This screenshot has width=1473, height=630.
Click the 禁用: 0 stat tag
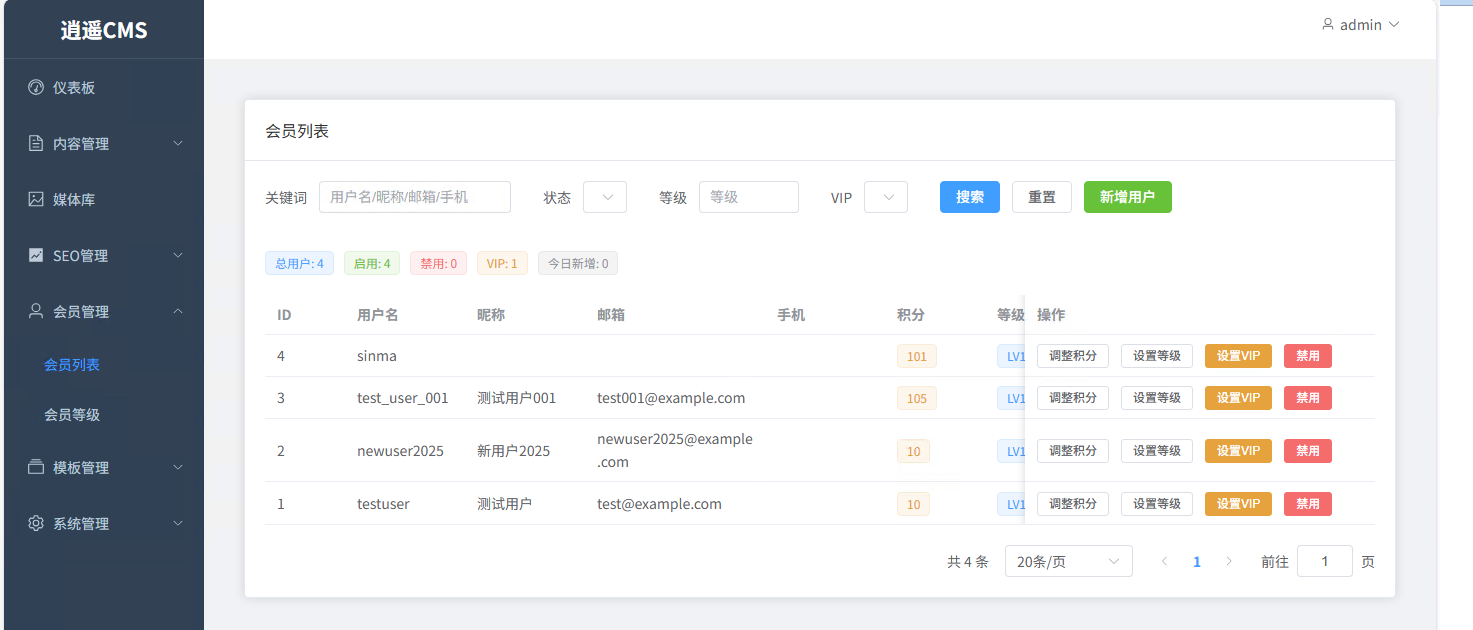(438, 263)
